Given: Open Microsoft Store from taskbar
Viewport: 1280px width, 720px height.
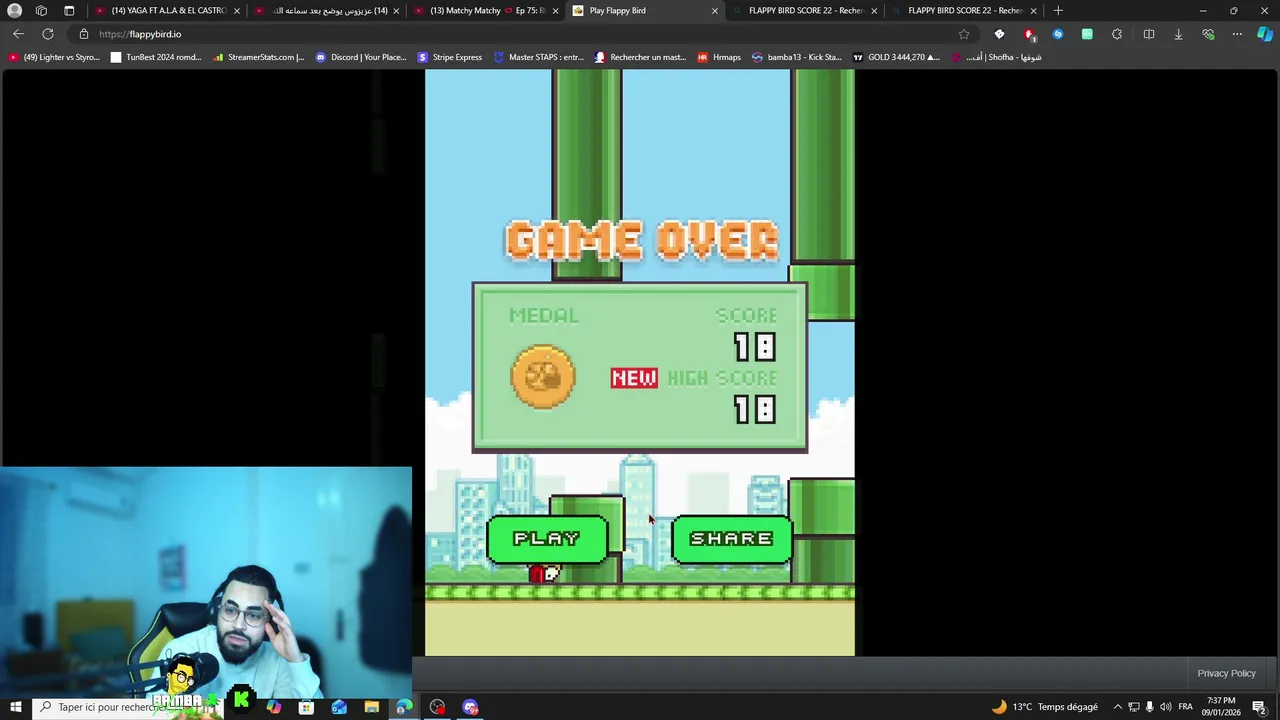Looking at the screenshot, I should 306,707.
